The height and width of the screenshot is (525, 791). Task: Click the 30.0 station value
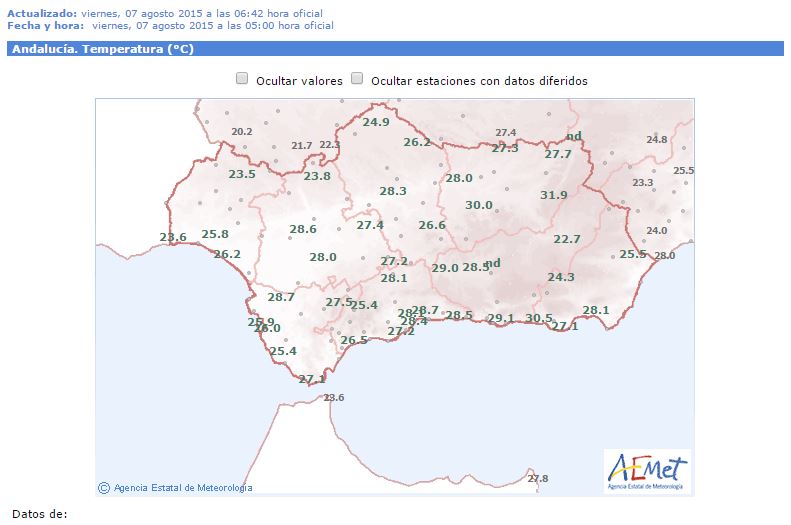click(479, 205)
